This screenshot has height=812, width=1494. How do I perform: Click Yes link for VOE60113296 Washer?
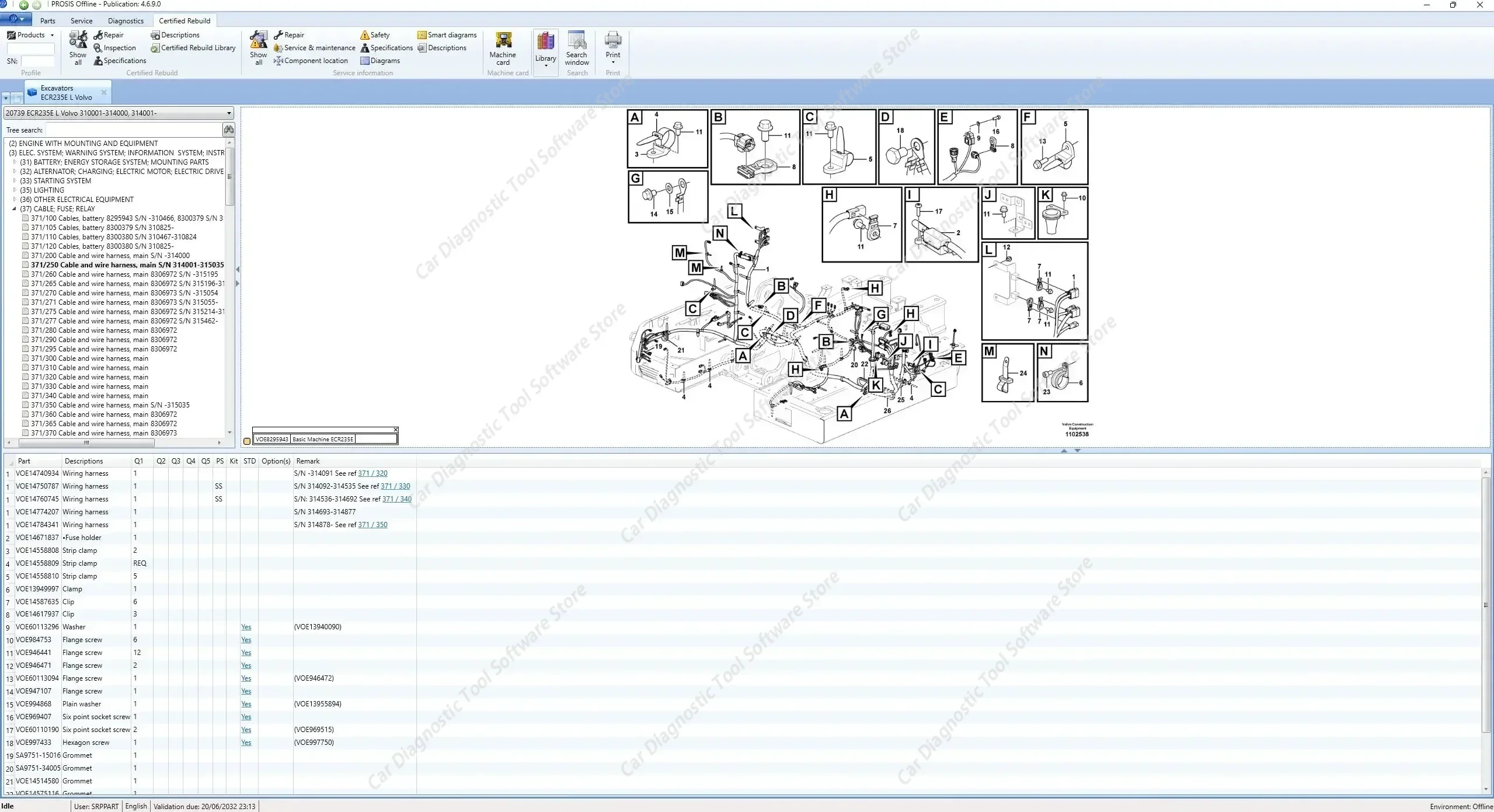point(246,627)
